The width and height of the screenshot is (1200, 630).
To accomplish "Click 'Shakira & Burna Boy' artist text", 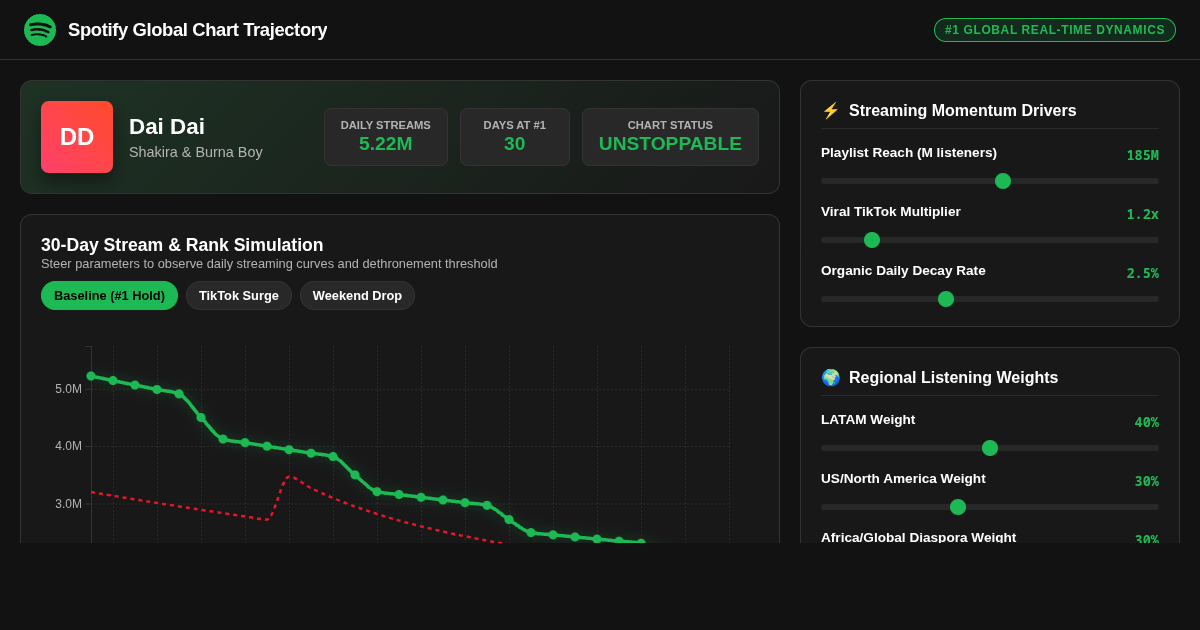I will 196,152.
